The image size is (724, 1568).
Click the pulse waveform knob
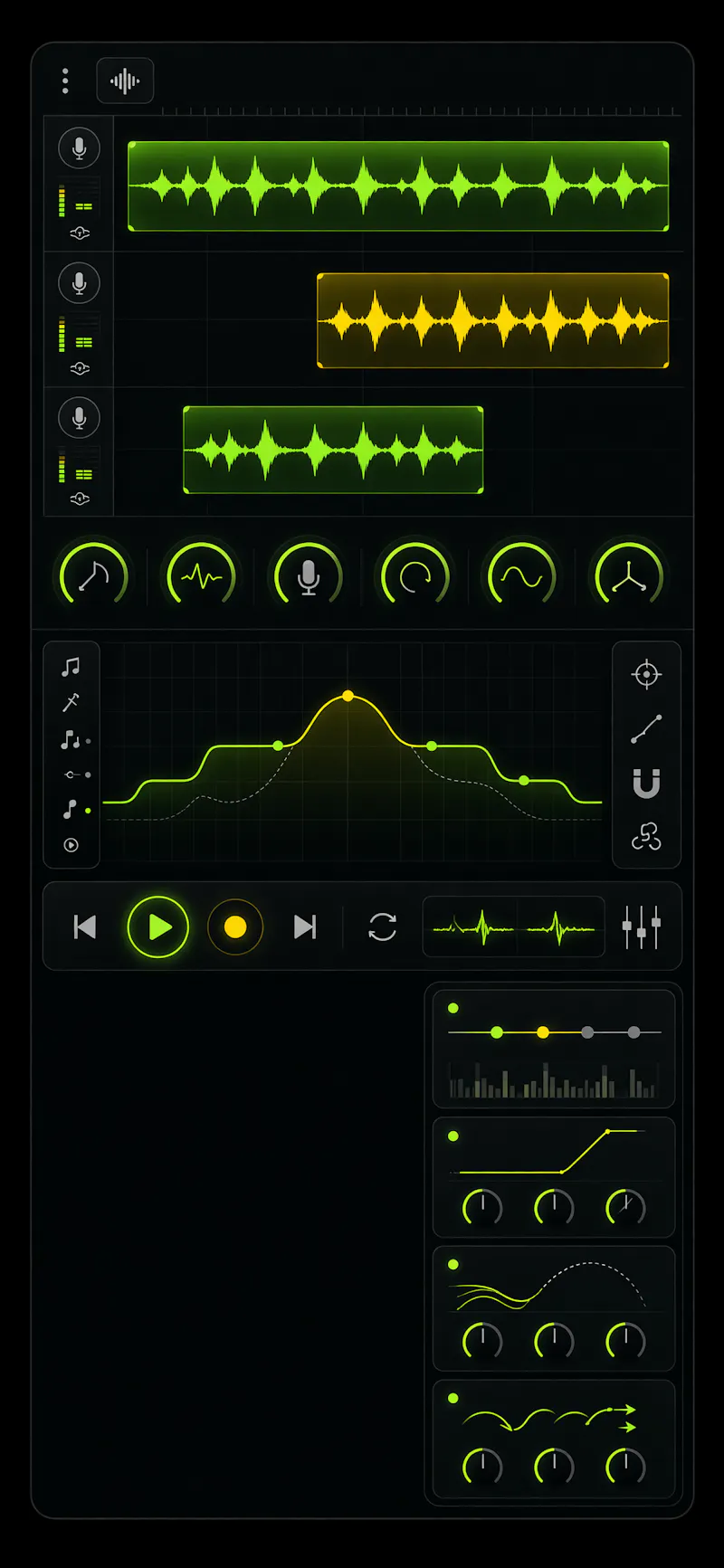201,575
